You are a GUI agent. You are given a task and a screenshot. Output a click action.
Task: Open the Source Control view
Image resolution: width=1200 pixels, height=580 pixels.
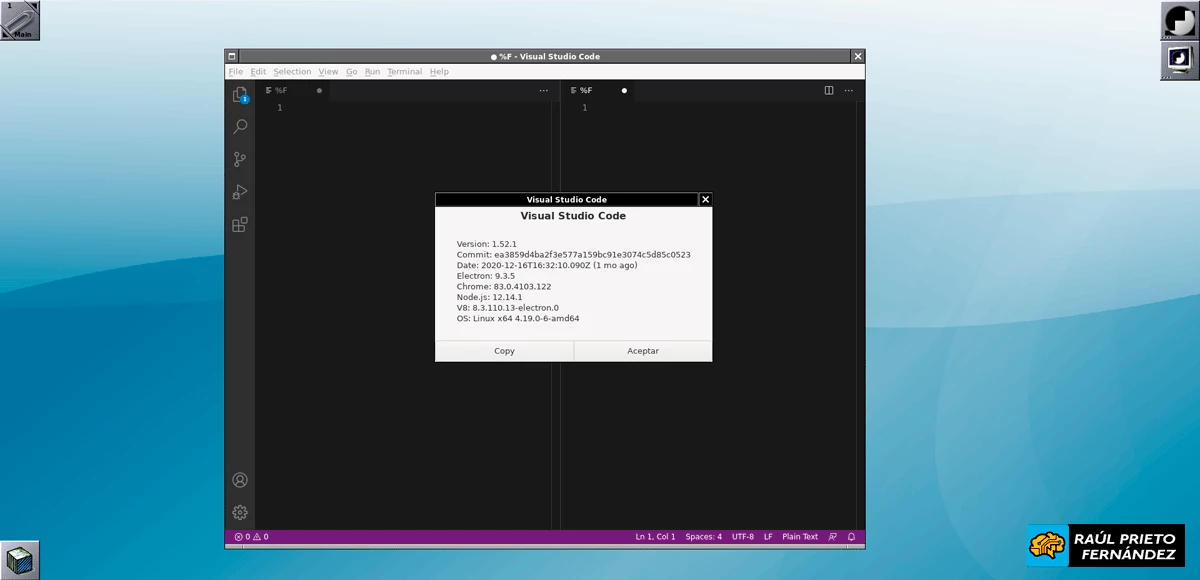239,159
